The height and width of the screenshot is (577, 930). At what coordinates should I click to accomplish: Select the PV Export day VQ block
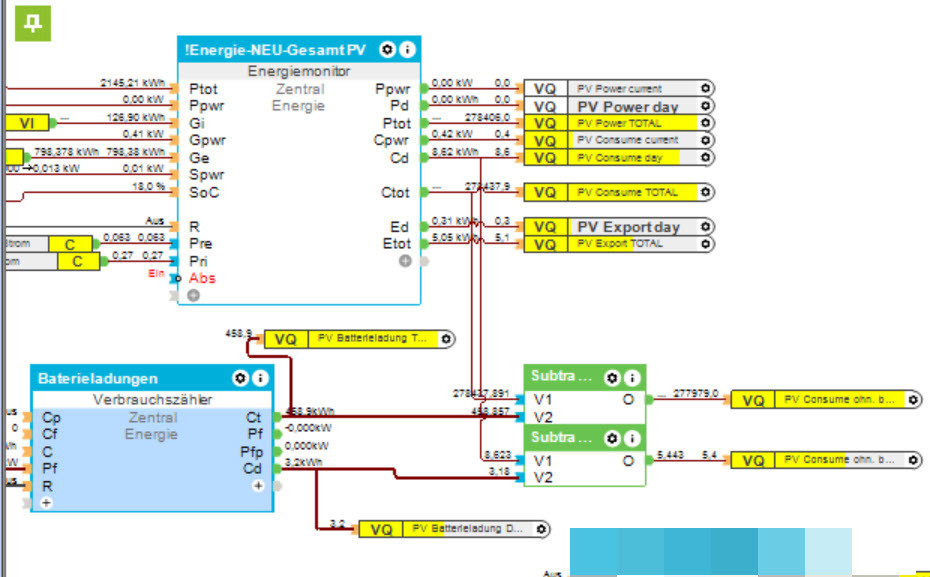coord(619,227)
